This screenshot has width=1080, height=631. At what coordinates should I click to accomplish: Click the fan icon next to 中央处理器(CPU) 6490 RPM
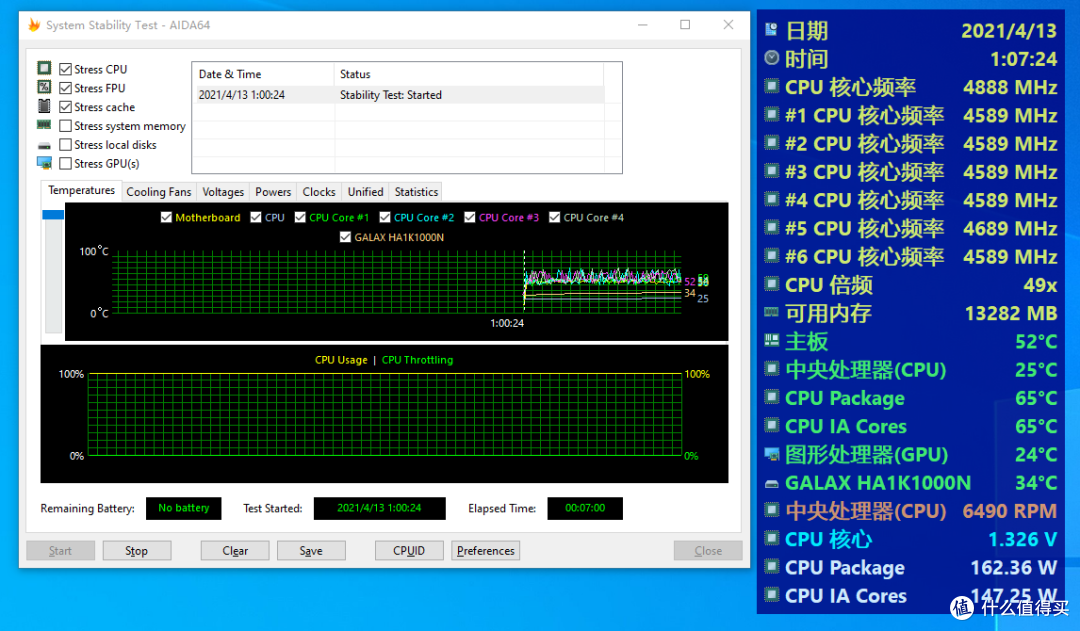point(771,510)
